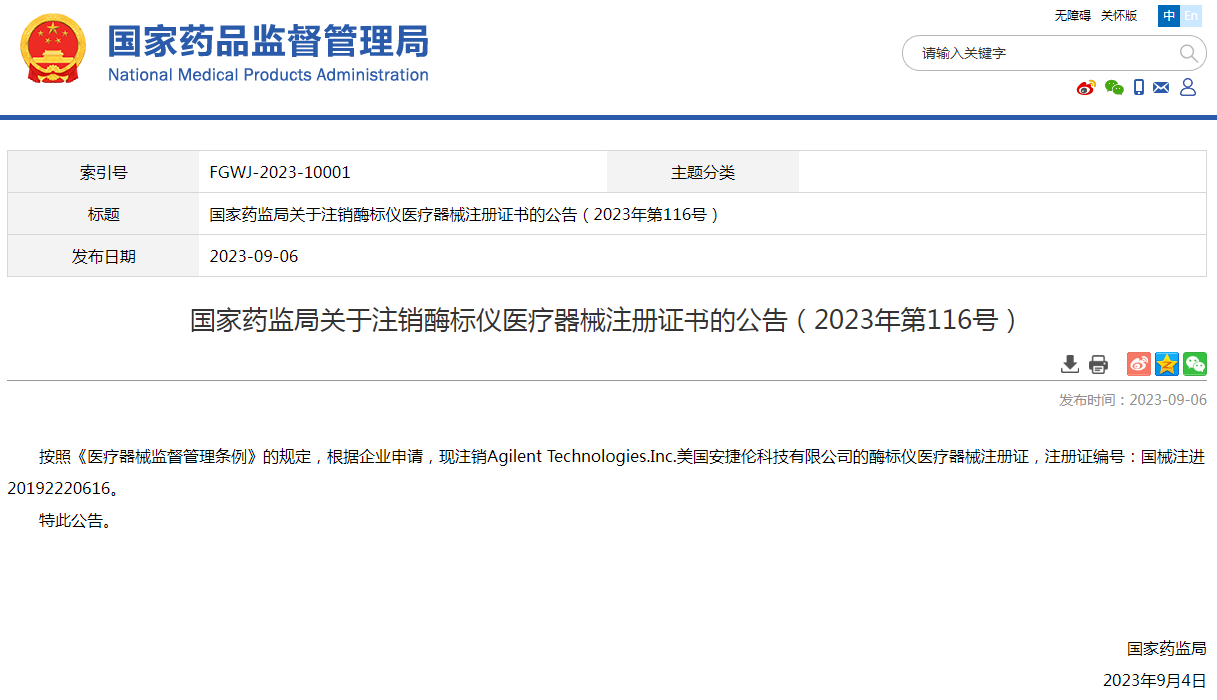1217x700 pixels.
Task: Click the 国家药监局 signature
Action: 1167,648
